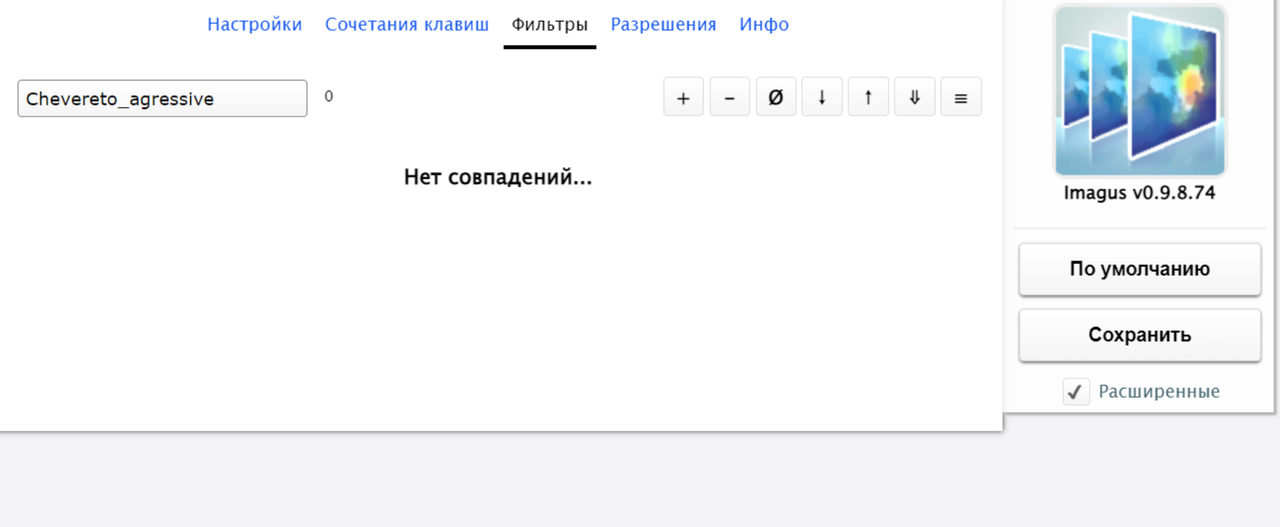Click the Нет совпадений message
Image resolution: width=1280 pixels, height=527 pixels.
click(x=498, y=178)
